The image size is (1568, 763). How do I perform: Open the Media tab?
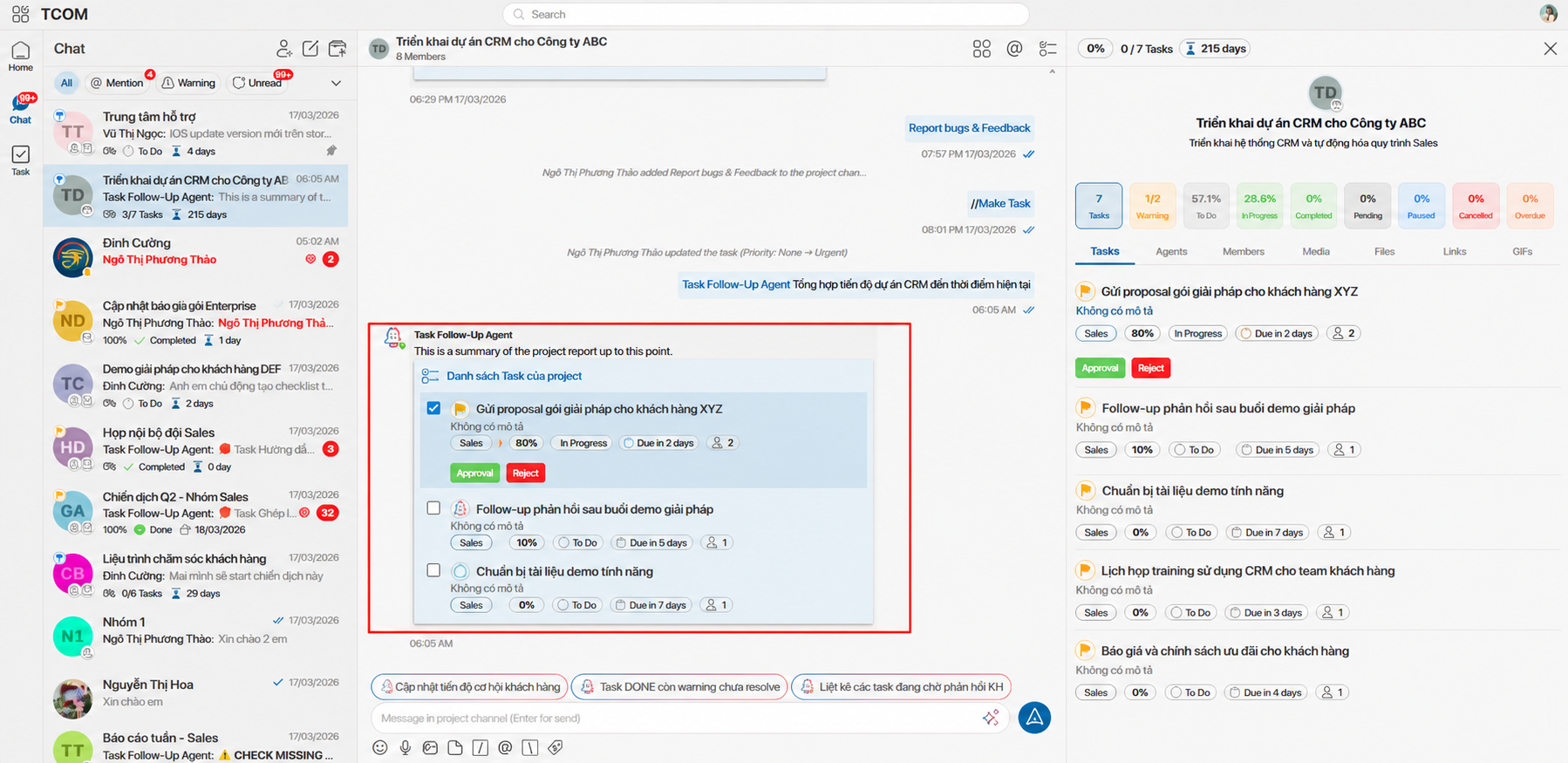(x=1316, y=251)
